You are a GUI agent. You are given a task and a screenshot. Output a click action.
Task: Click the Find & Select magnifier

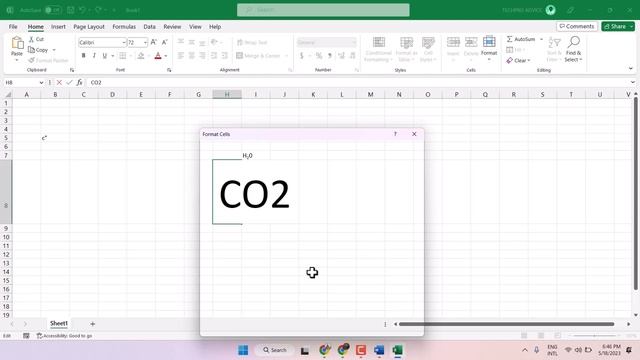pos(573,42)
